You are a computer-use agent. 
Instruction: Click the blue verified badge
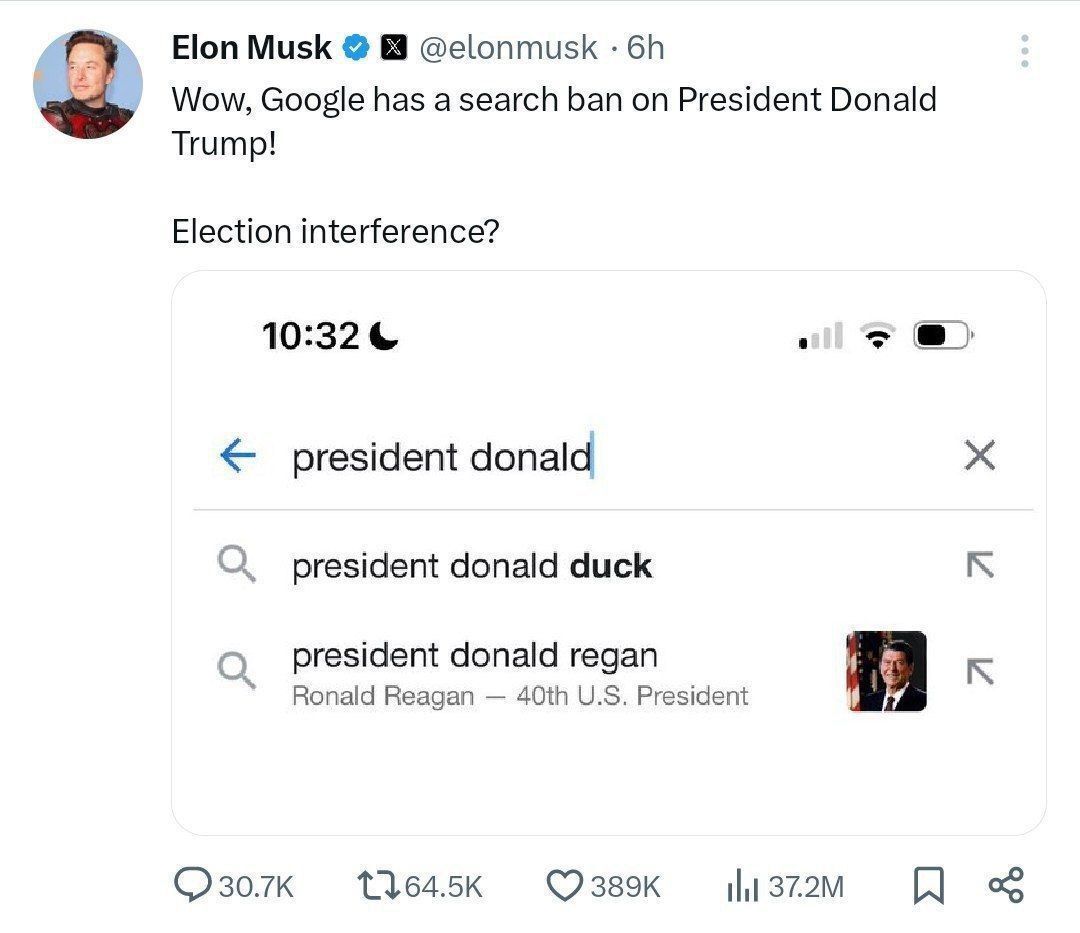pyautogui.click(x=357, y=47)
